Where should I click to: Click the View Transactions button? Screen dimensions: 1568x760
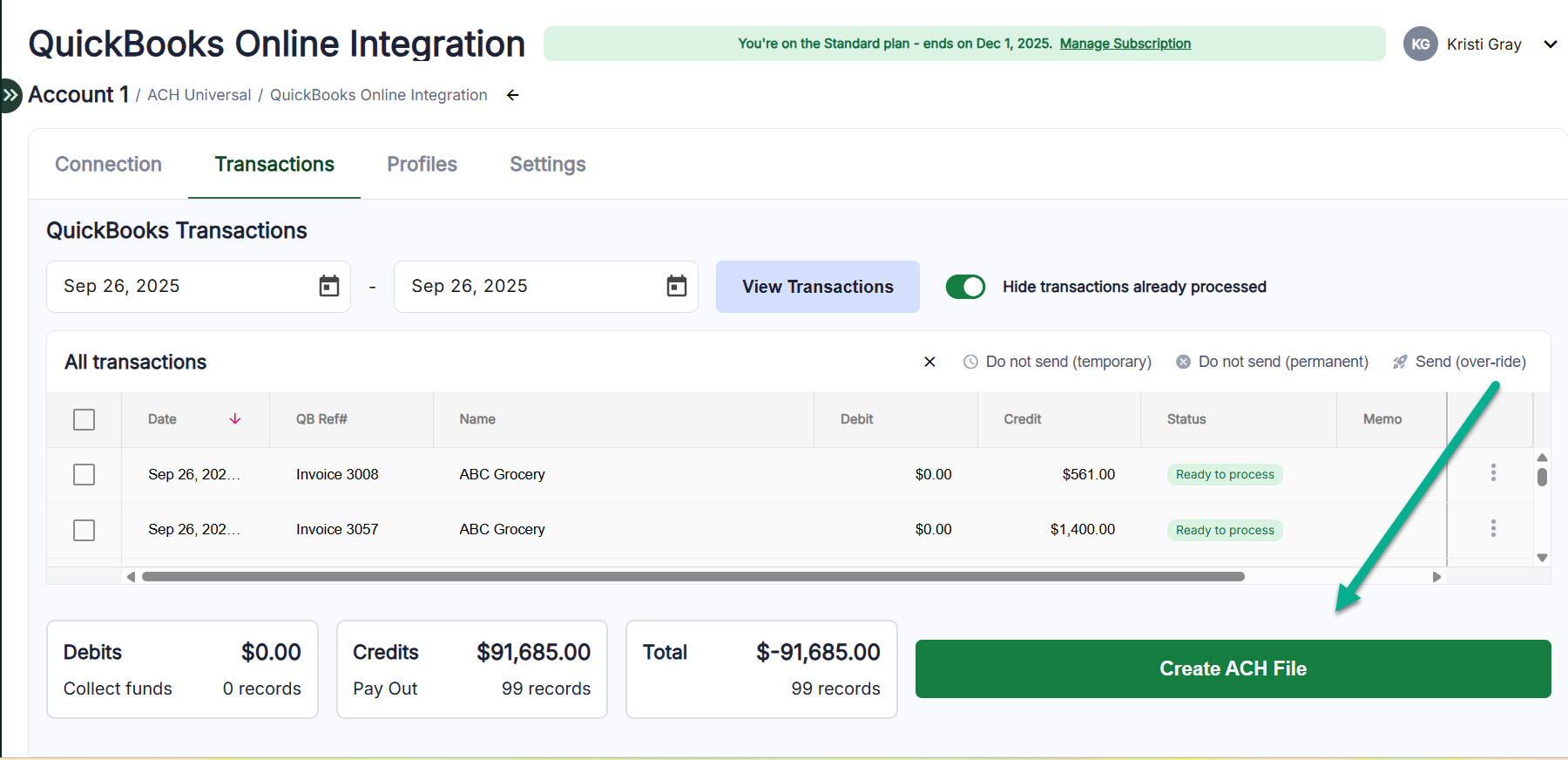tap(818, 287)
